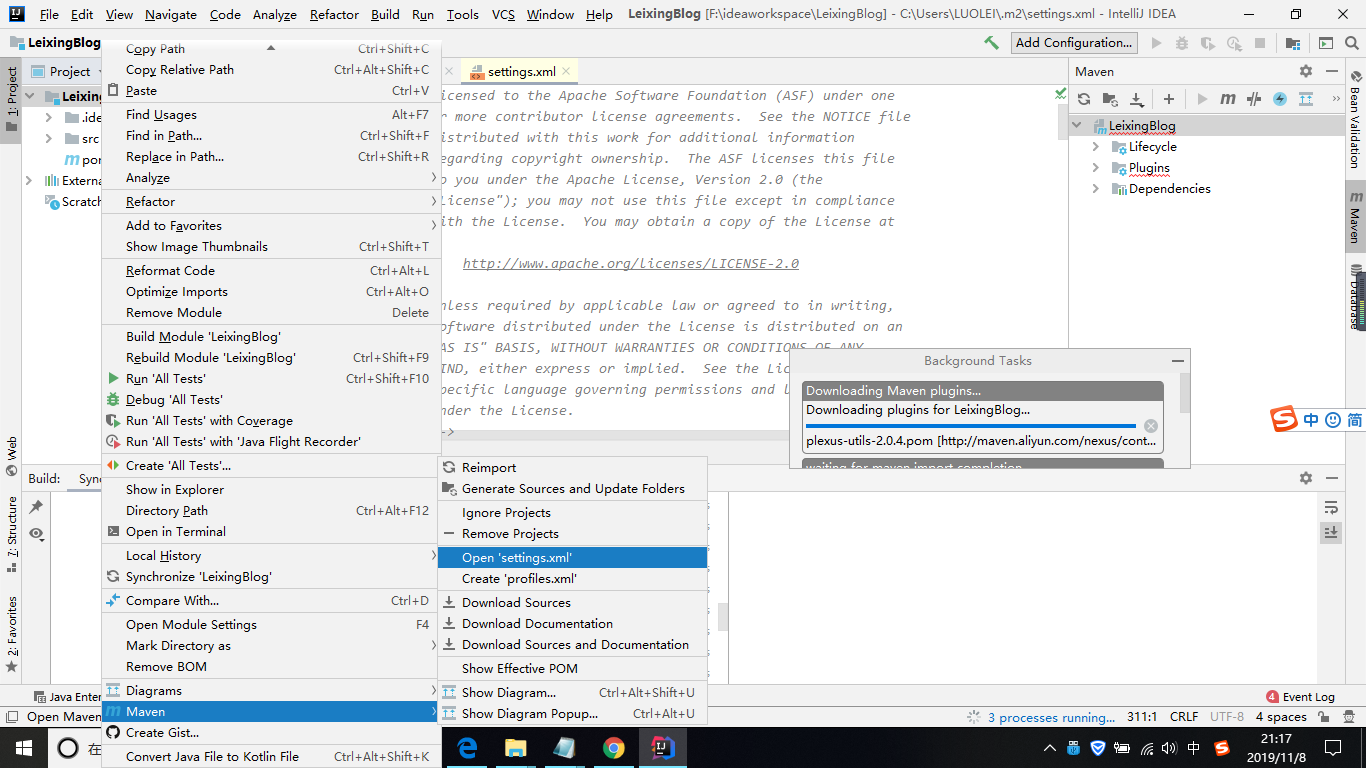1366x768 pixels.
Task: Open the Build view options eye icon
Action: [x=36, y=534]
